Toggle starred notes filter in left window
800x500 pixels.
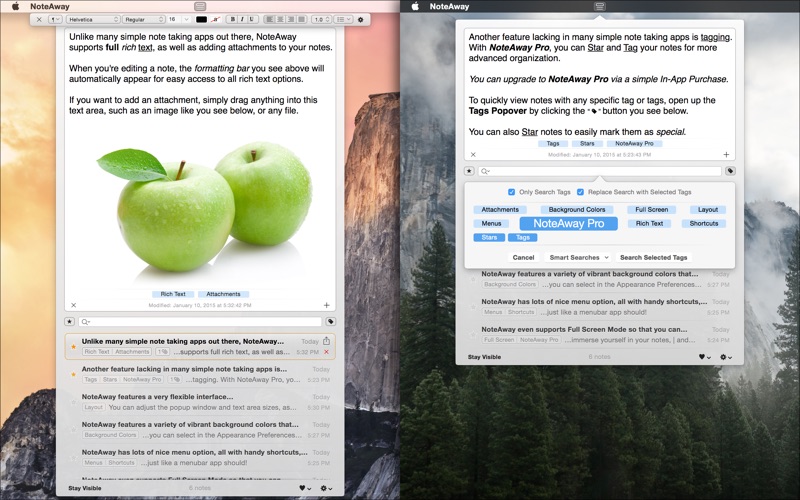tap(70, 321)
